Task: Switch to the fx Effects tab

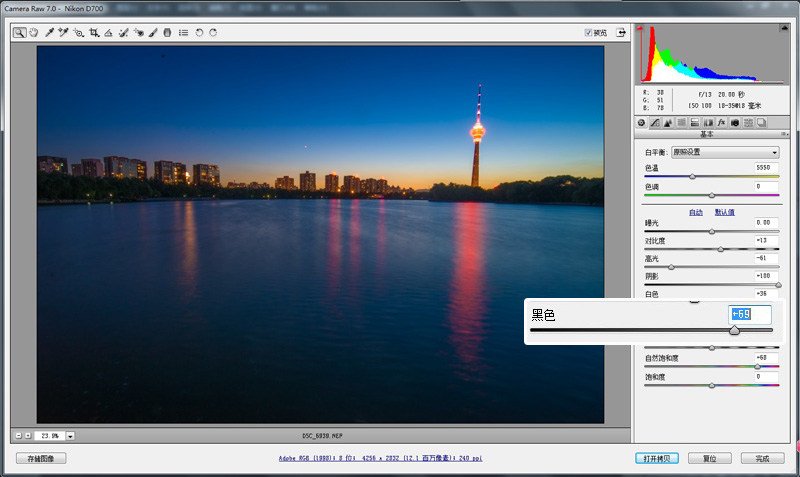Action: point(721,123)
